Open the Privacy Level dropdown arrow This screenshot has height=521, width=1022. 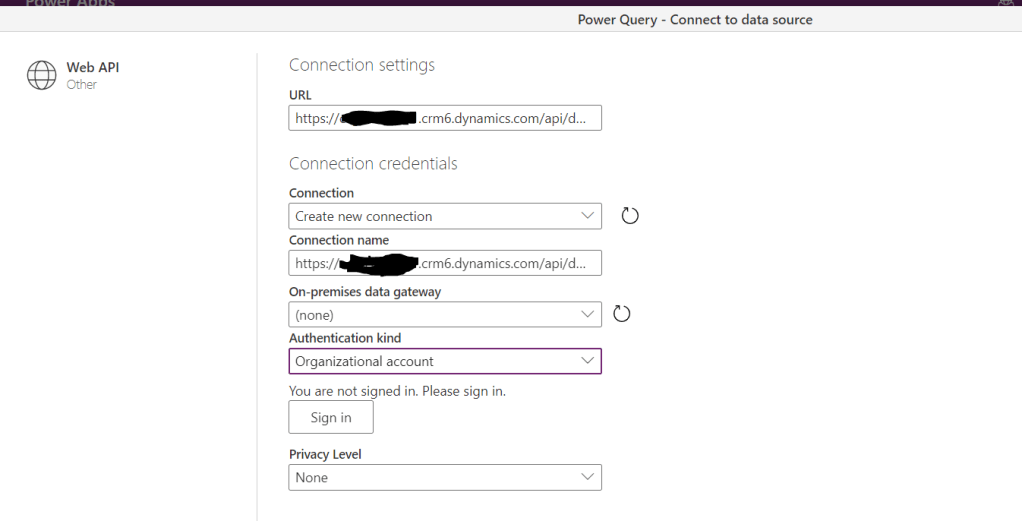587,478
